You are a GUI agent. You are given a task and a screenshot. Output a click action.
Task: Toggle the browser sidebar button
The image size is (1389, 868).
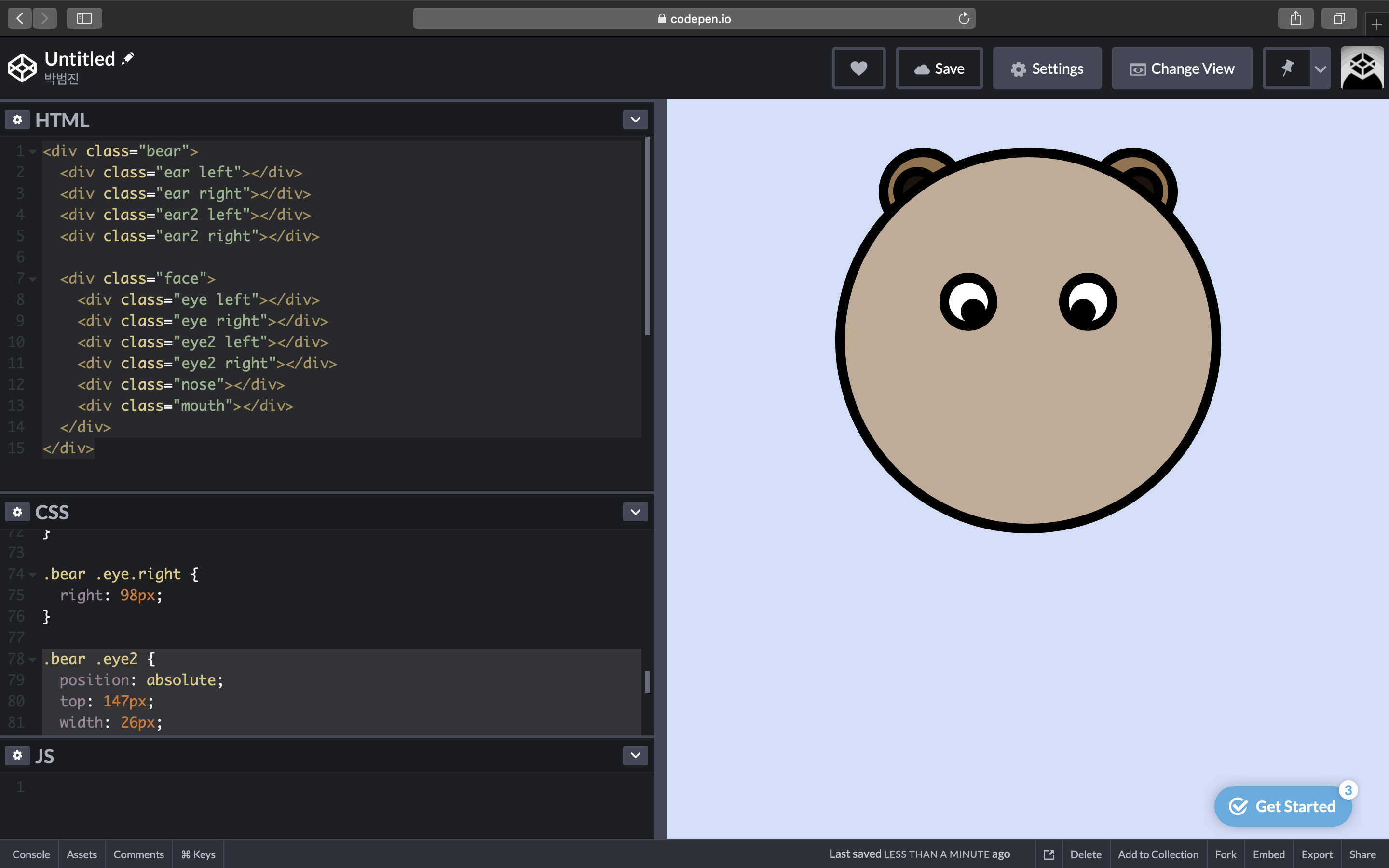click(84, 18)
